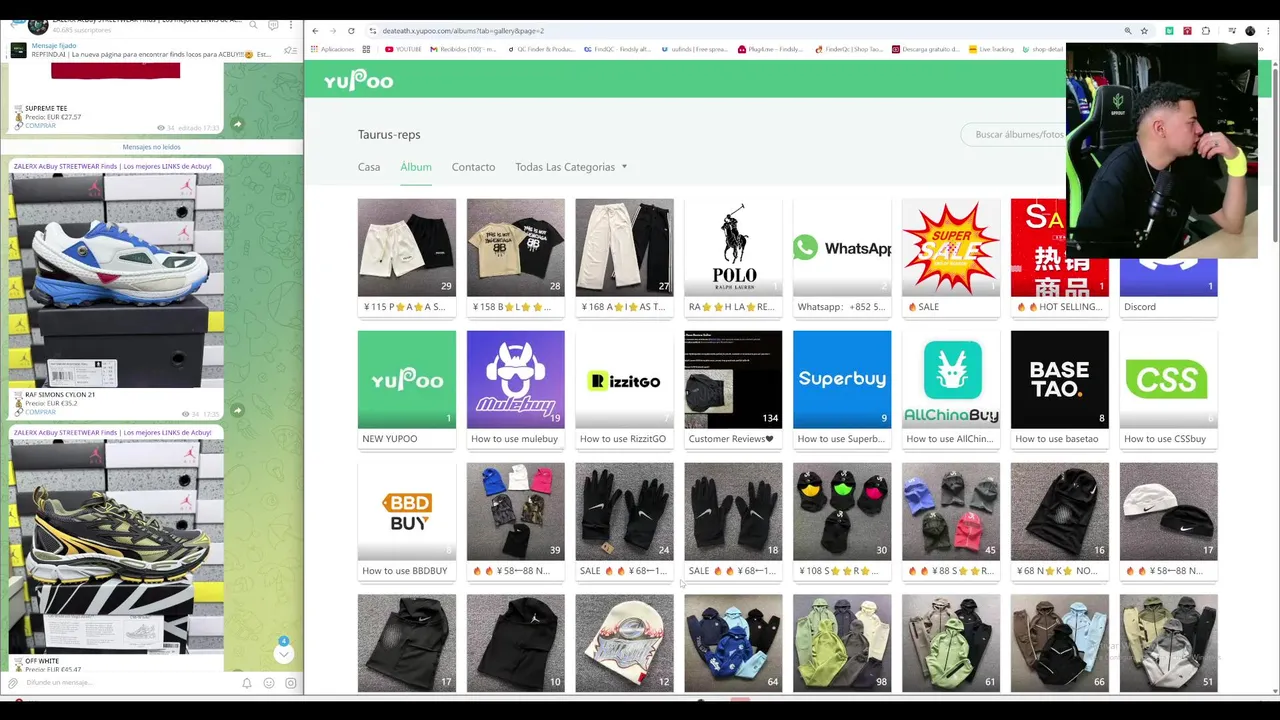Open the Telegram channel avatar

click(x=38, y=25)
